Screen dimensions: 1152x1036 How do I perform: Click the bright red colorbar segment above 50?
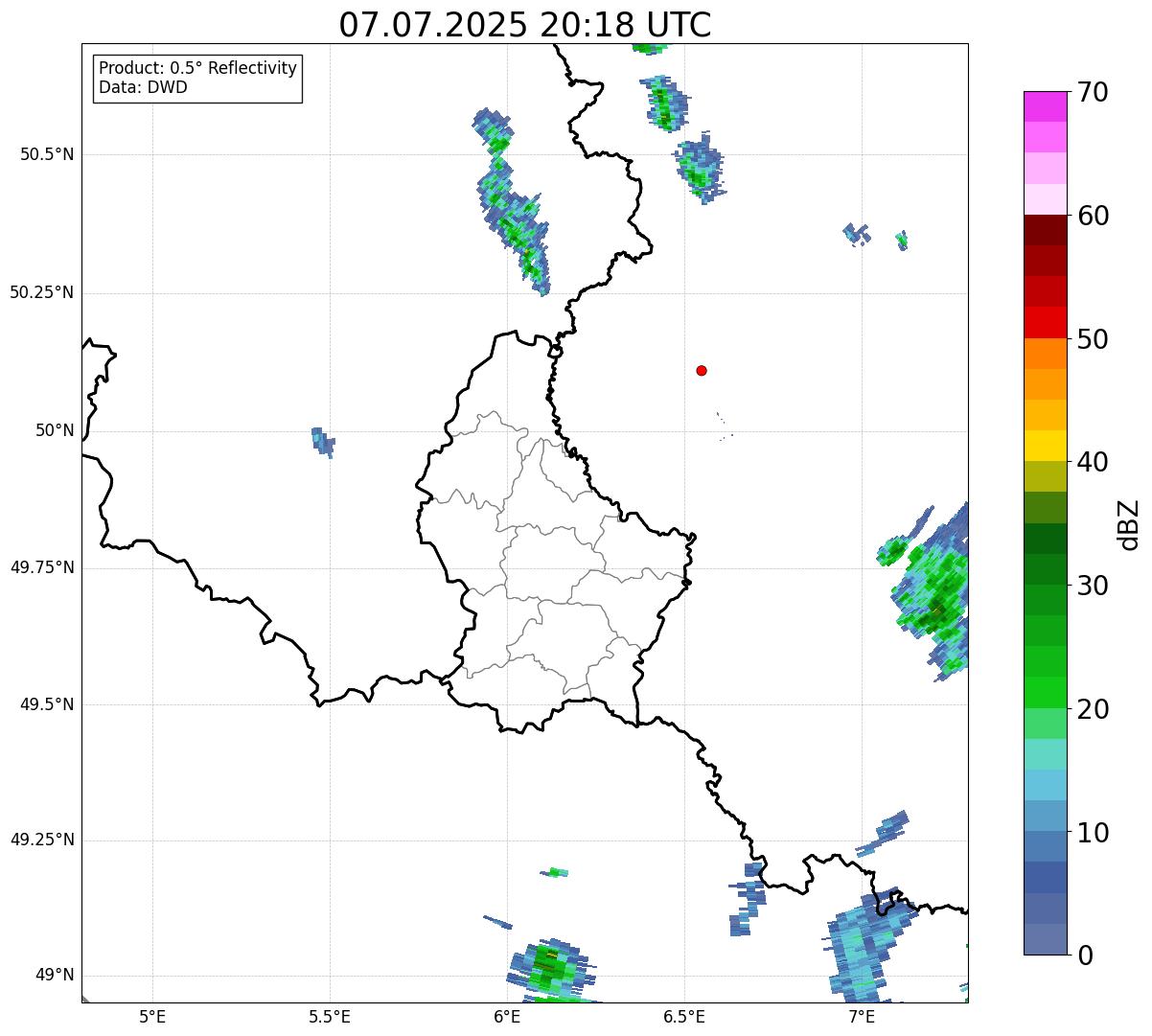coord(1045,322)
